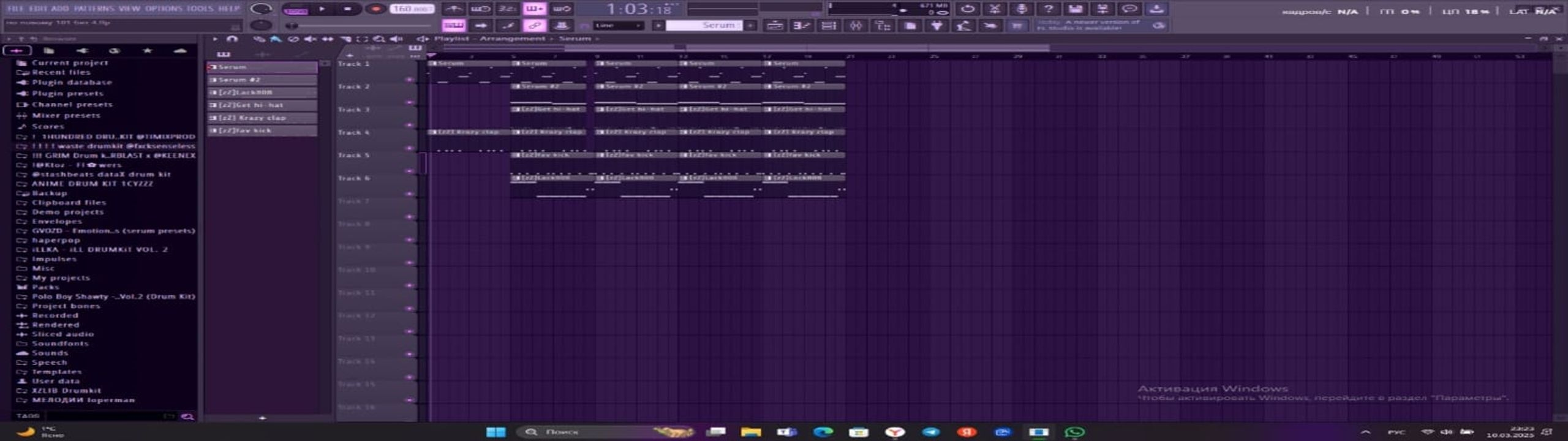Toggle typing keyboard to piano
1568x441 pixels.
[x=453, y=25]
